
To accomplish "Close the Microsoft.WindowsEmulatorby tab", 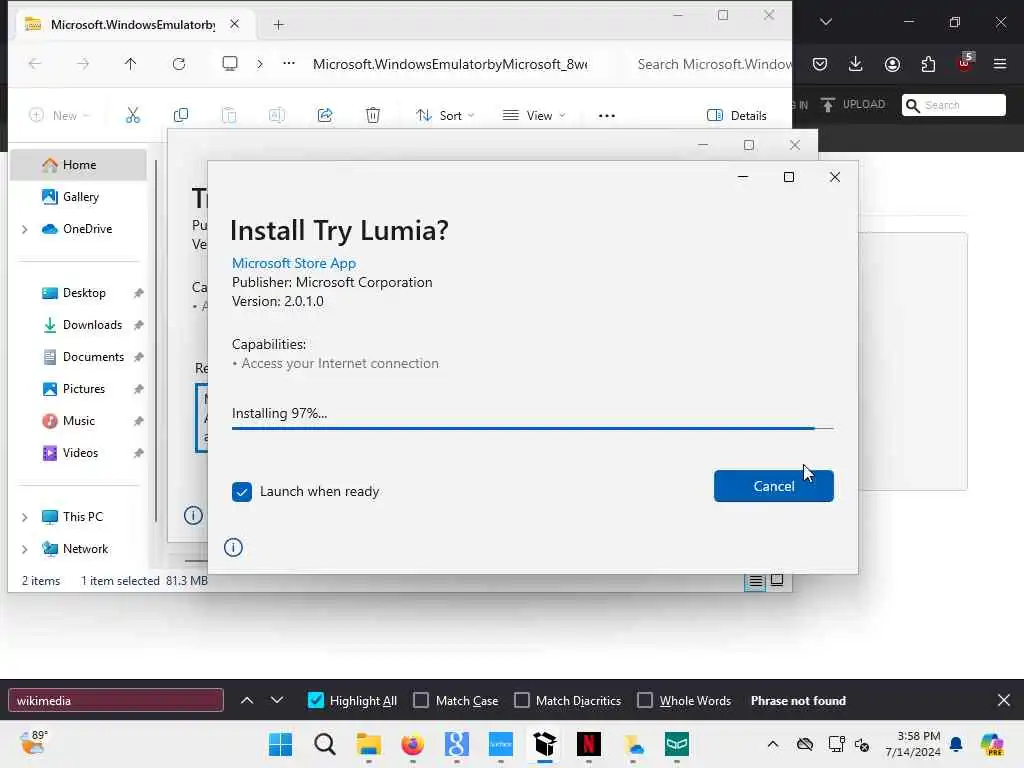I will (234, 24).
